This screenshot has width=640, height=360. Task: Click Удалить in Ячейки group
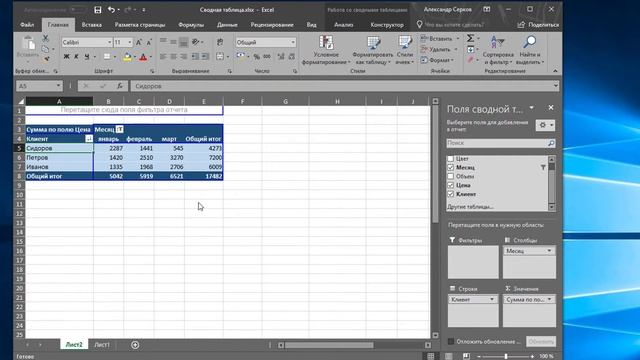click(440, 49)
